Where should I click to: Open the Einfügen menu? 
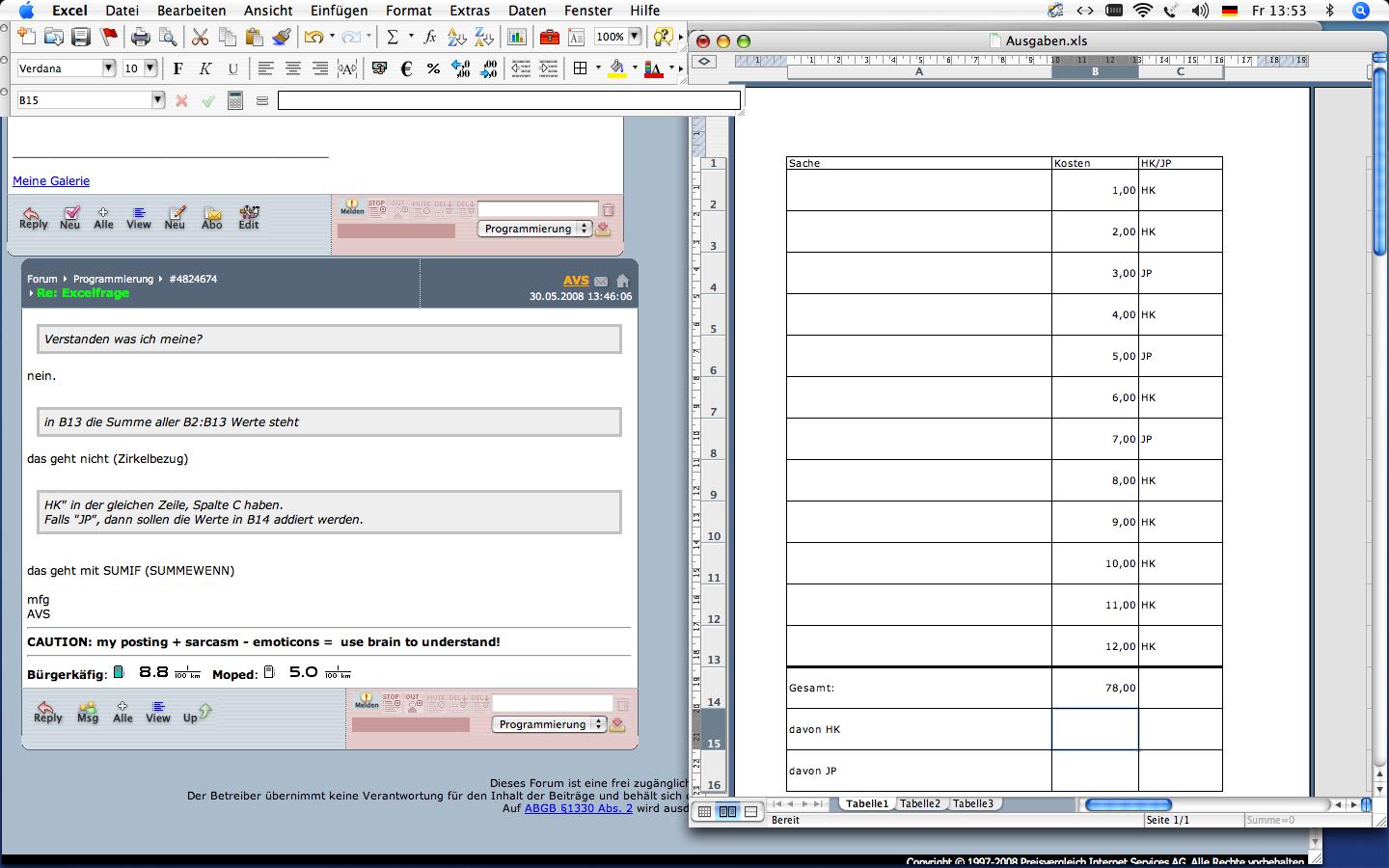(x=339, y=11)
